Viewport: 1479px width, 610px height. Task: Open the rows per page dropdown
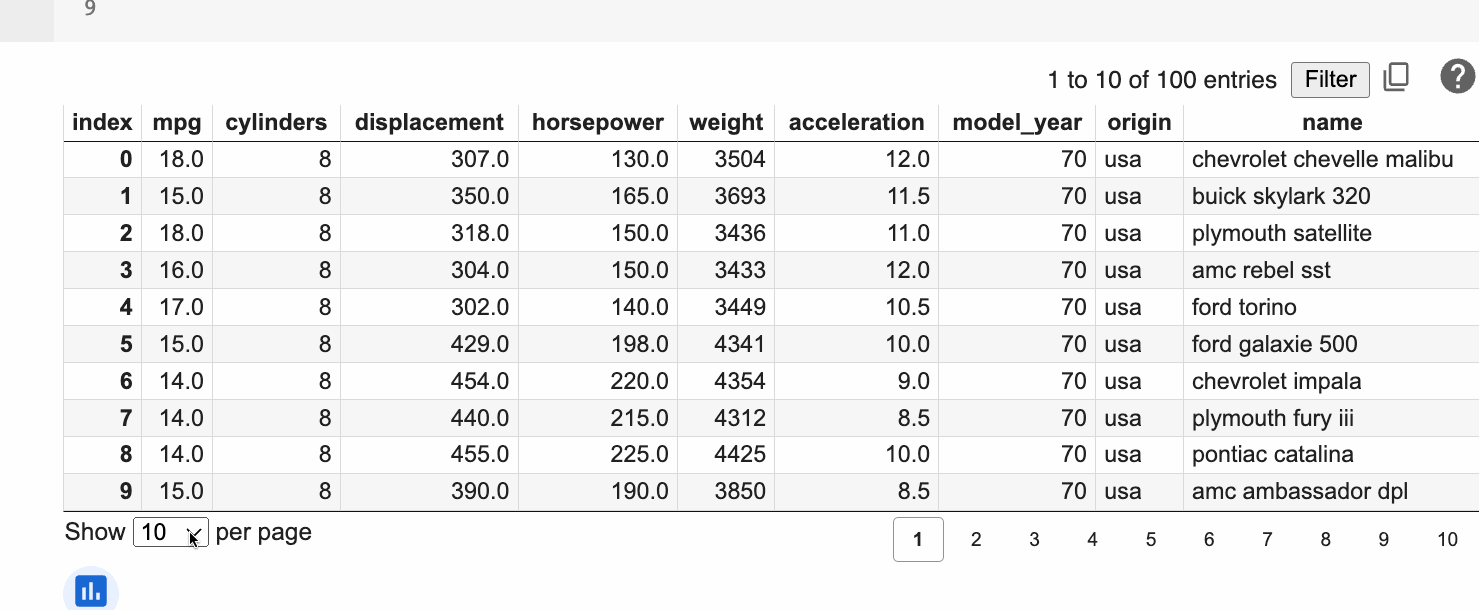(x=170, y=533)
